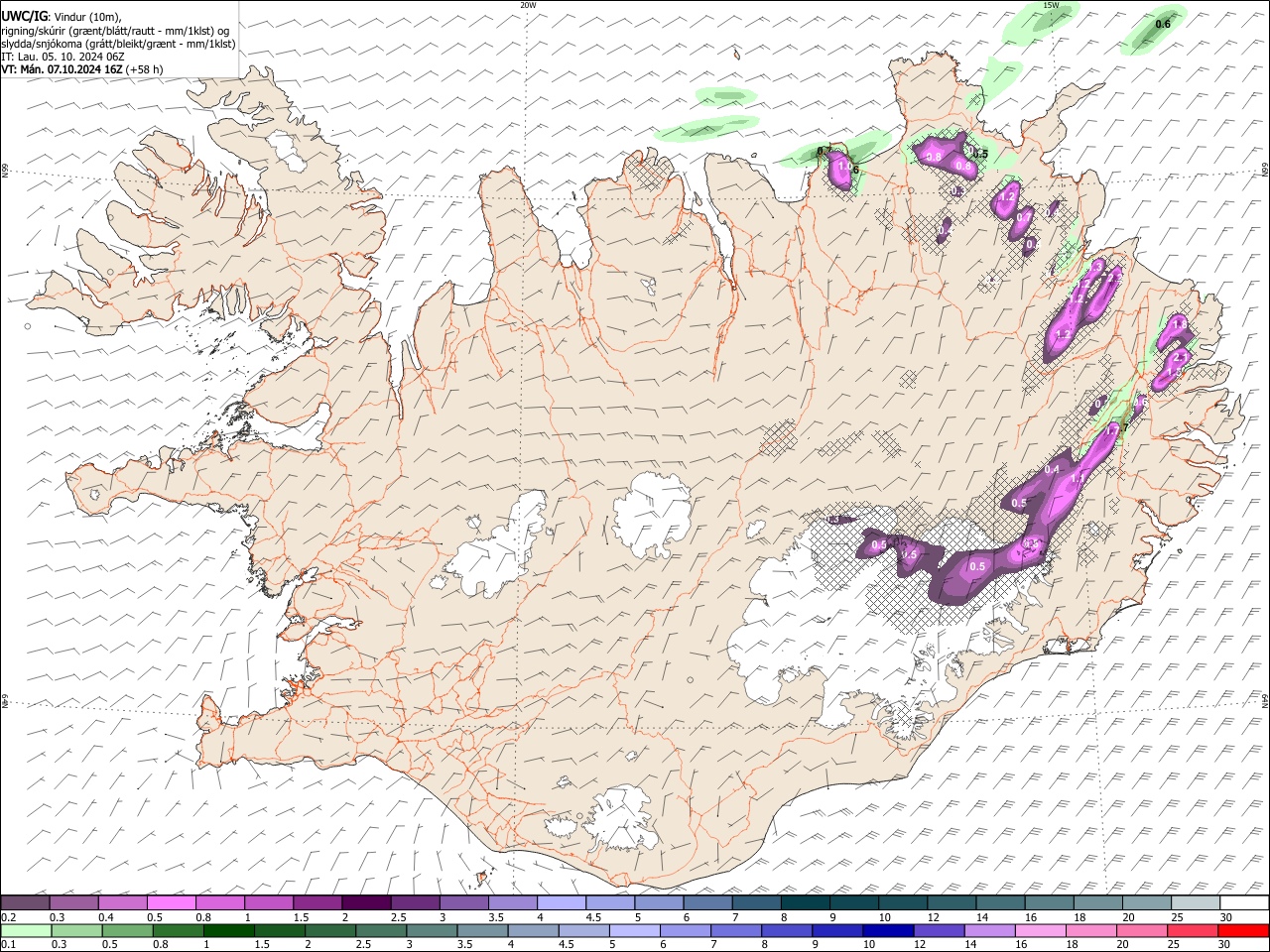Select the dark teal snow swatch for 8–9 mm
The width and height of the screenshot is (1270, 952).
tap(805, 903)
